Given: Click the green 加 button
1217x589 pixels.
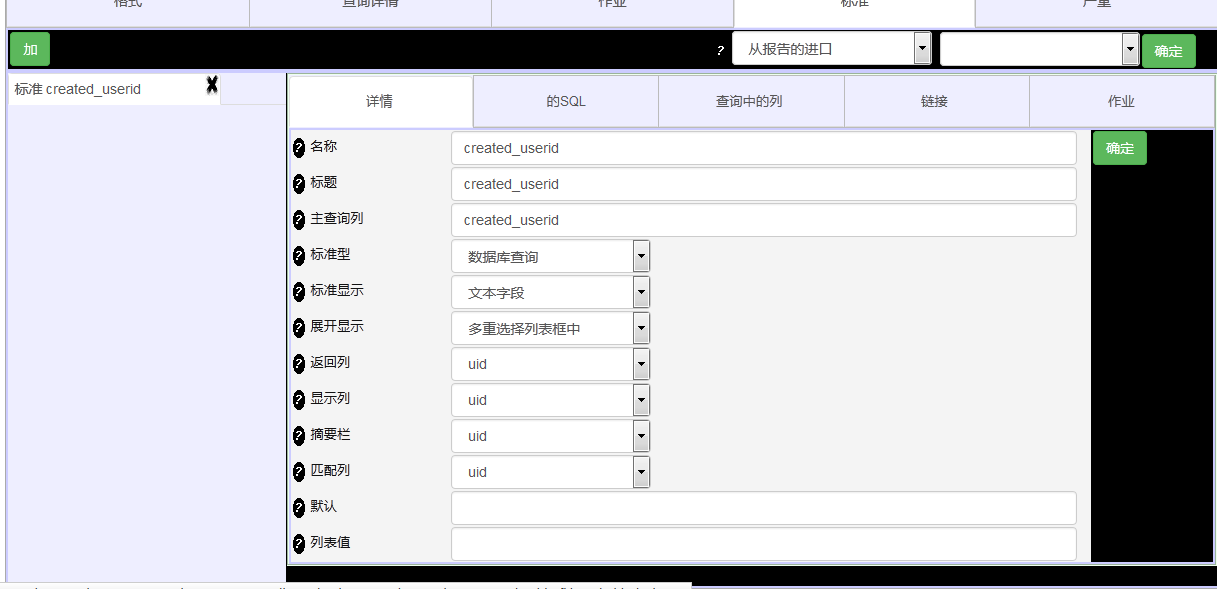Looking at the screenshot, I should (x=30, y=49).
